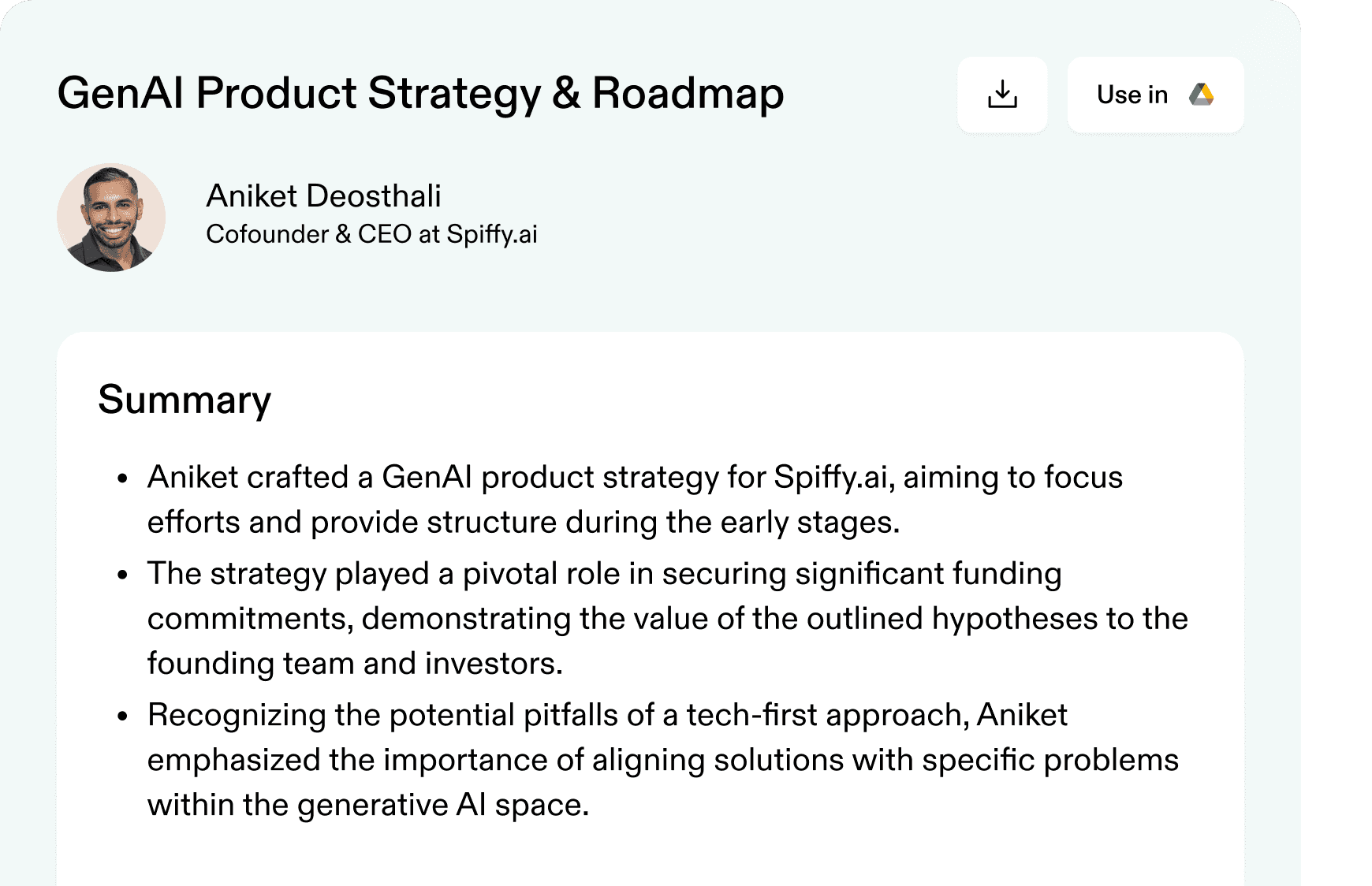Click the author name Aniket Deosthali

(323, 195)
